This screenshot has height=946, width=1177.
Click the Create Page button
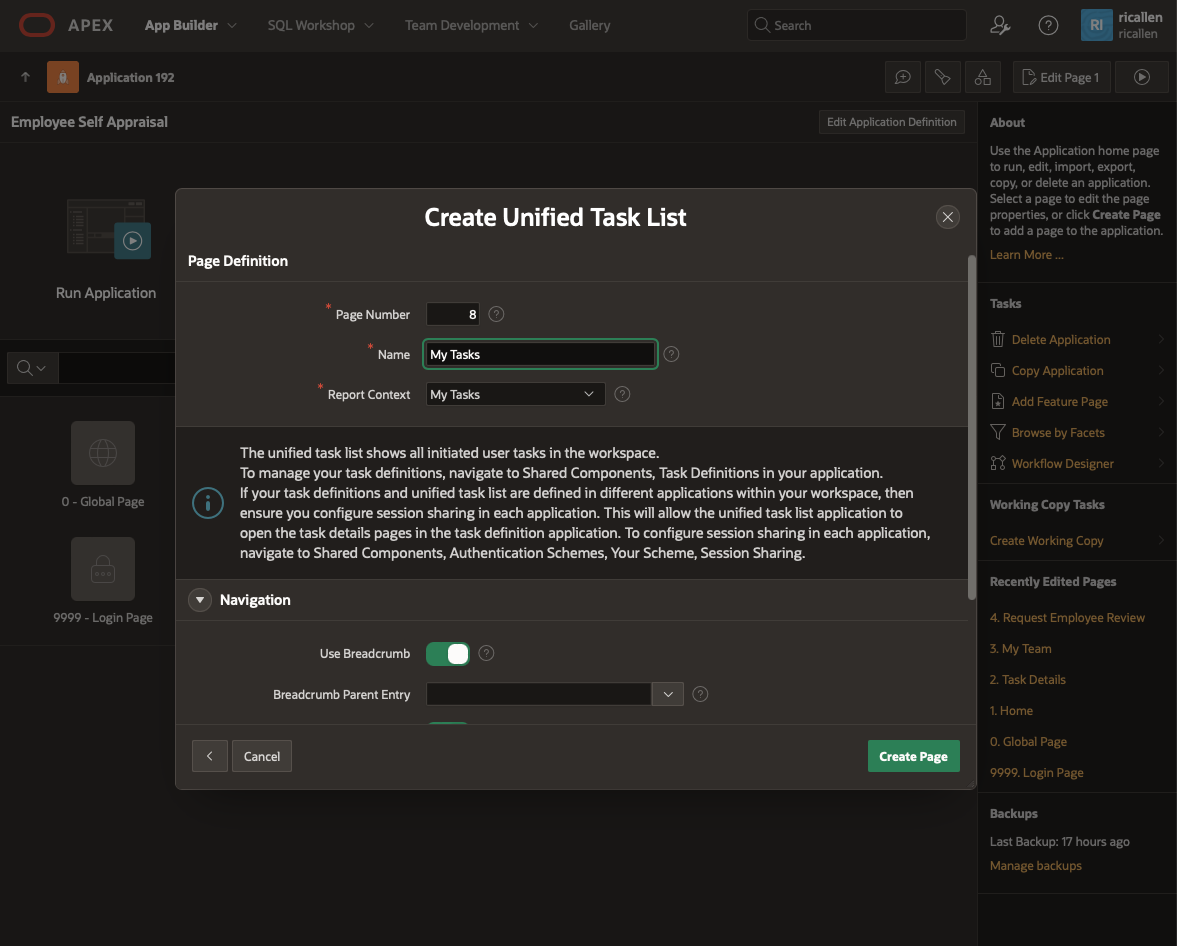pos(913,756)
